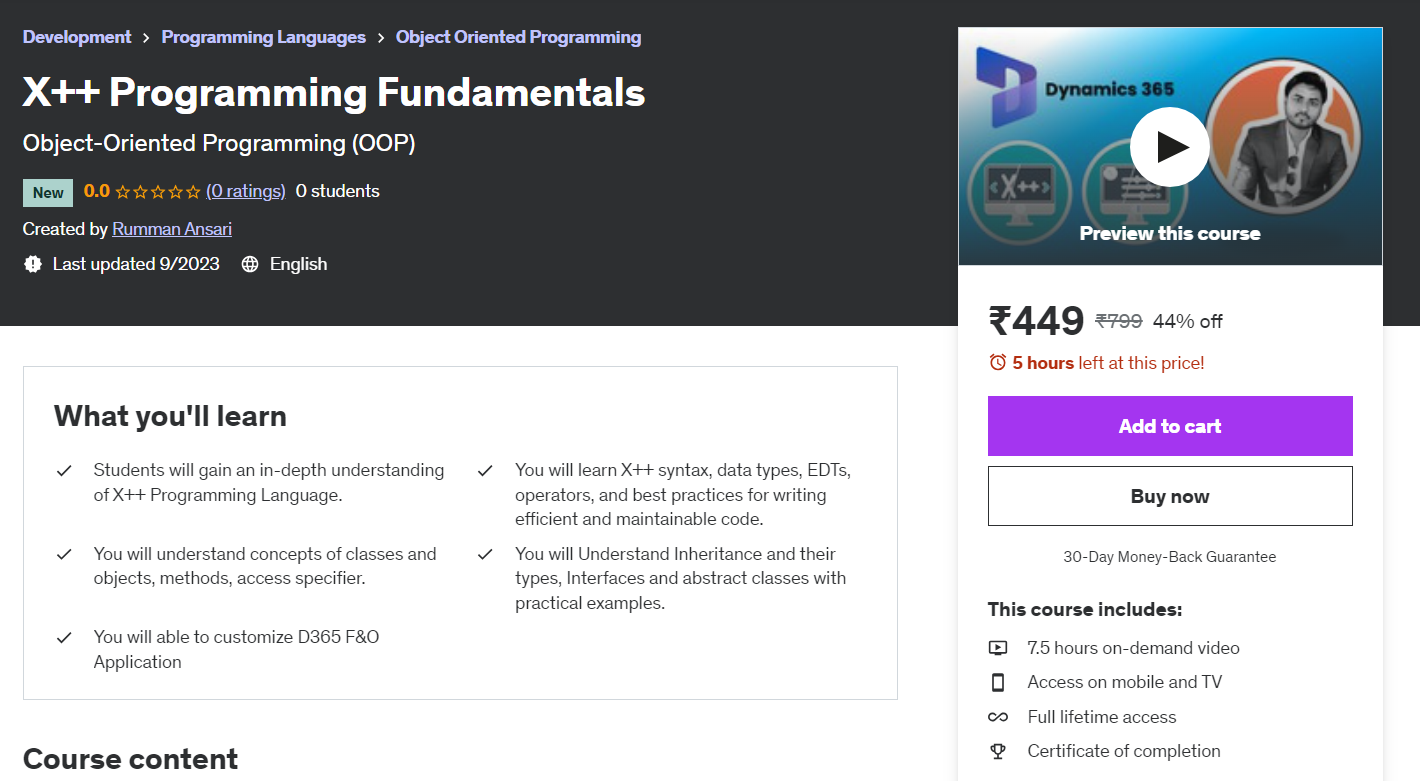Click the alarm clock icon beside price timer

coord(997,363)
